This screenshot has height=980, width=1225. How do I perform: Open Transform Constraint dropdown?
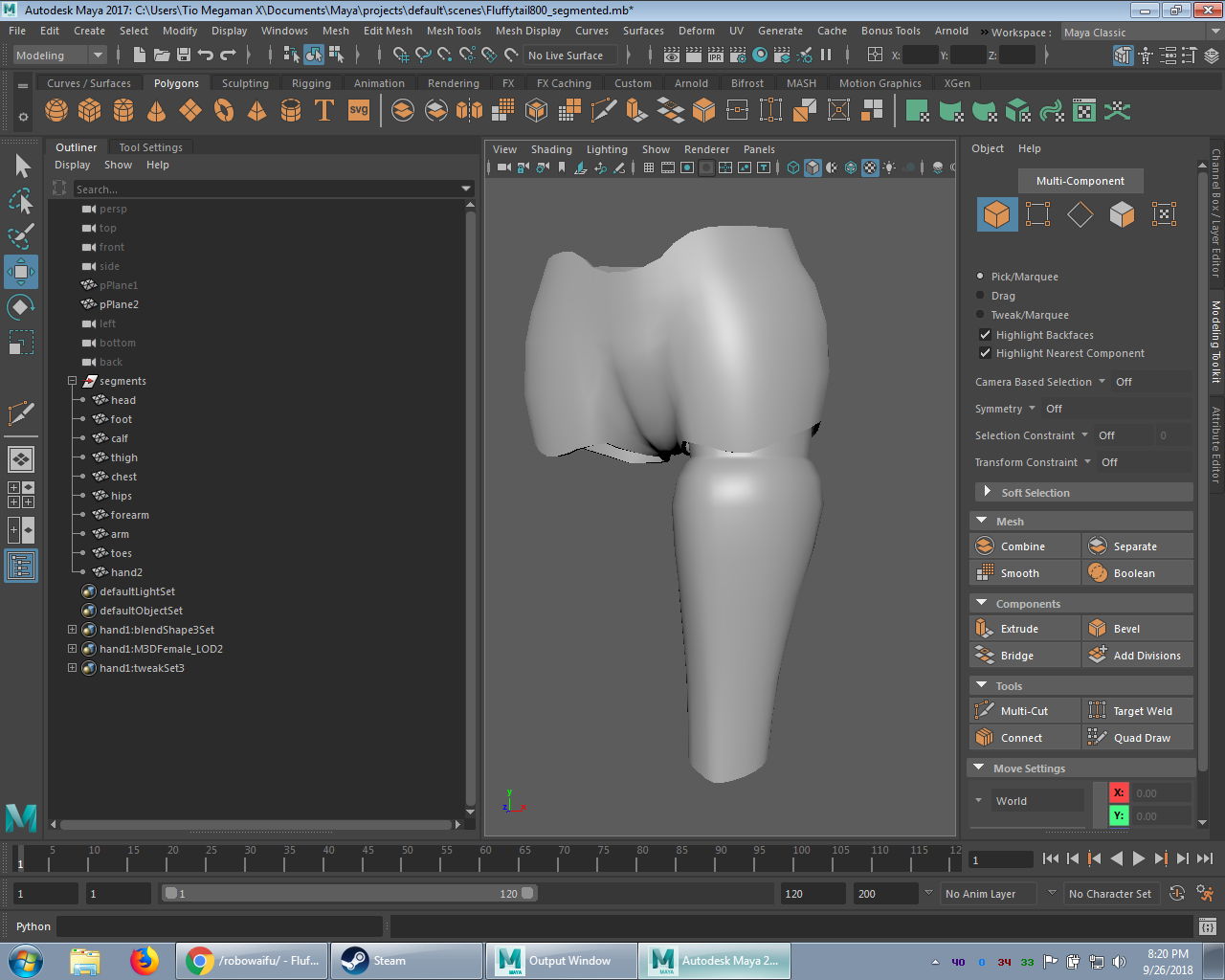click(x=1087, y=462)
